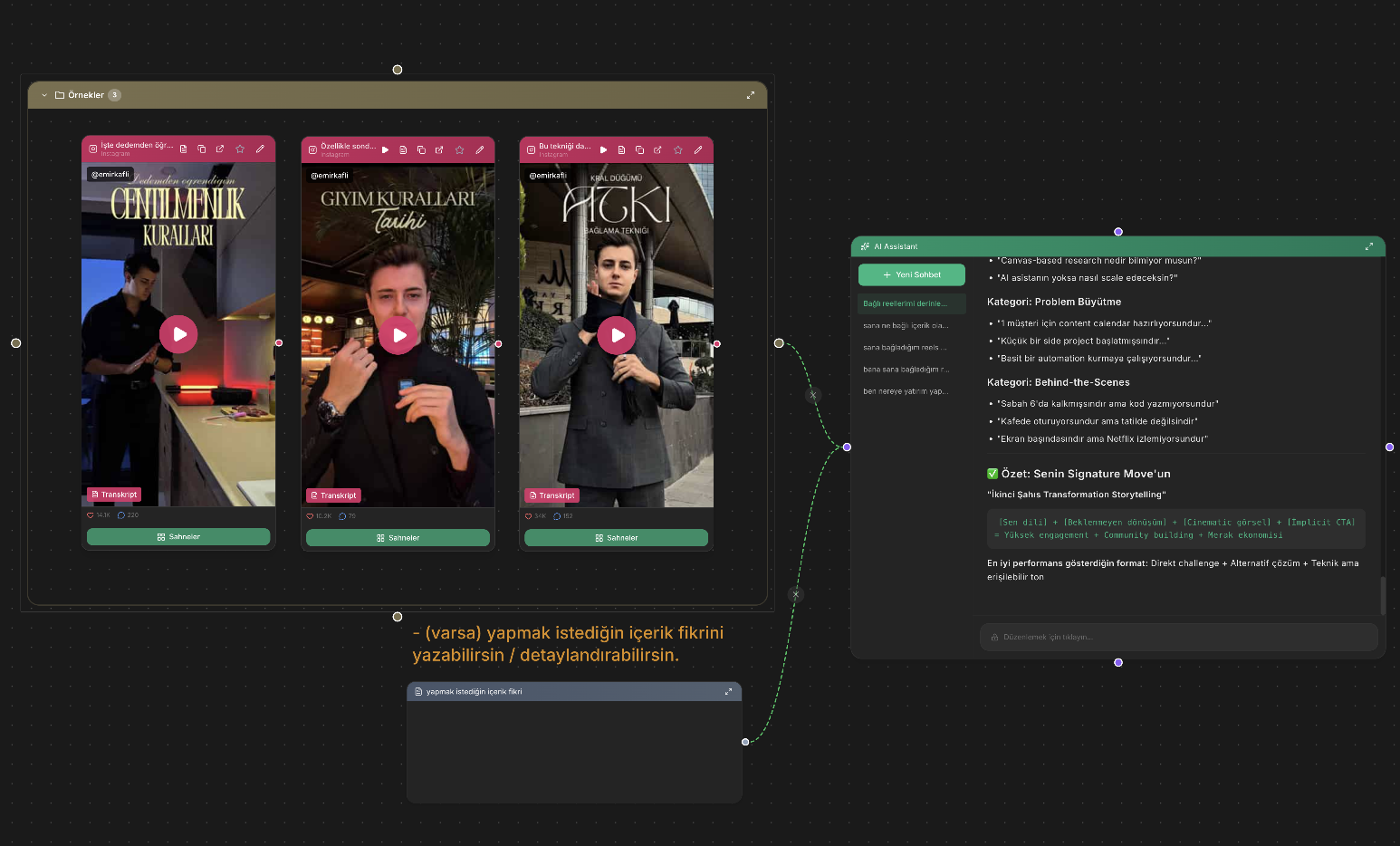Click the small play icon in 'Özellikle sond...' header
Screen dimensions: 1400x846
pos(385,149)
